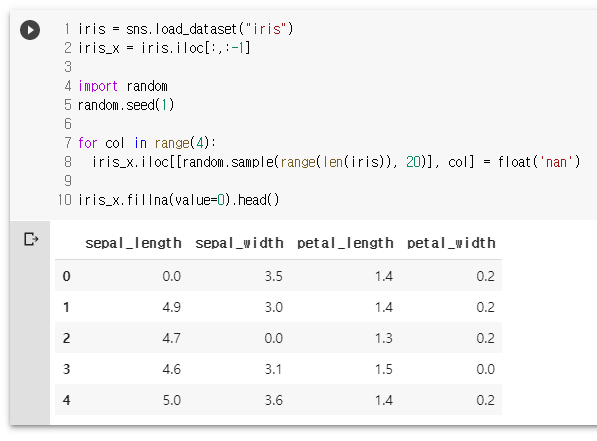
Task: Place cursor on line 1 with sns.load_dataset
Action: click(x=185, y=29)
